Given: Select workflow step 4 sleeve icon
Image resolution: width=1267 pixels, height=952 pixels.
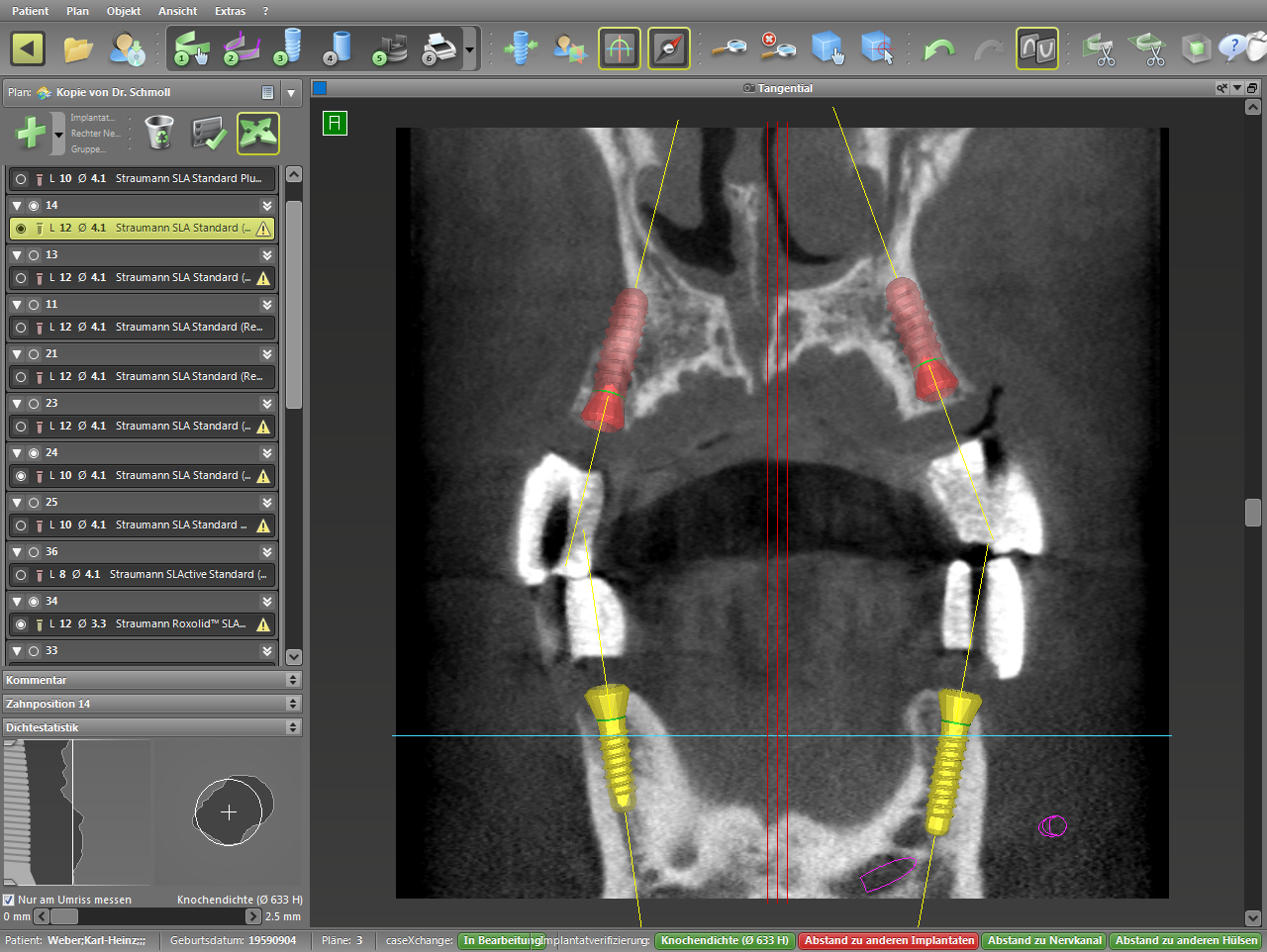Looking at the screenshot, I should (338, 48).
